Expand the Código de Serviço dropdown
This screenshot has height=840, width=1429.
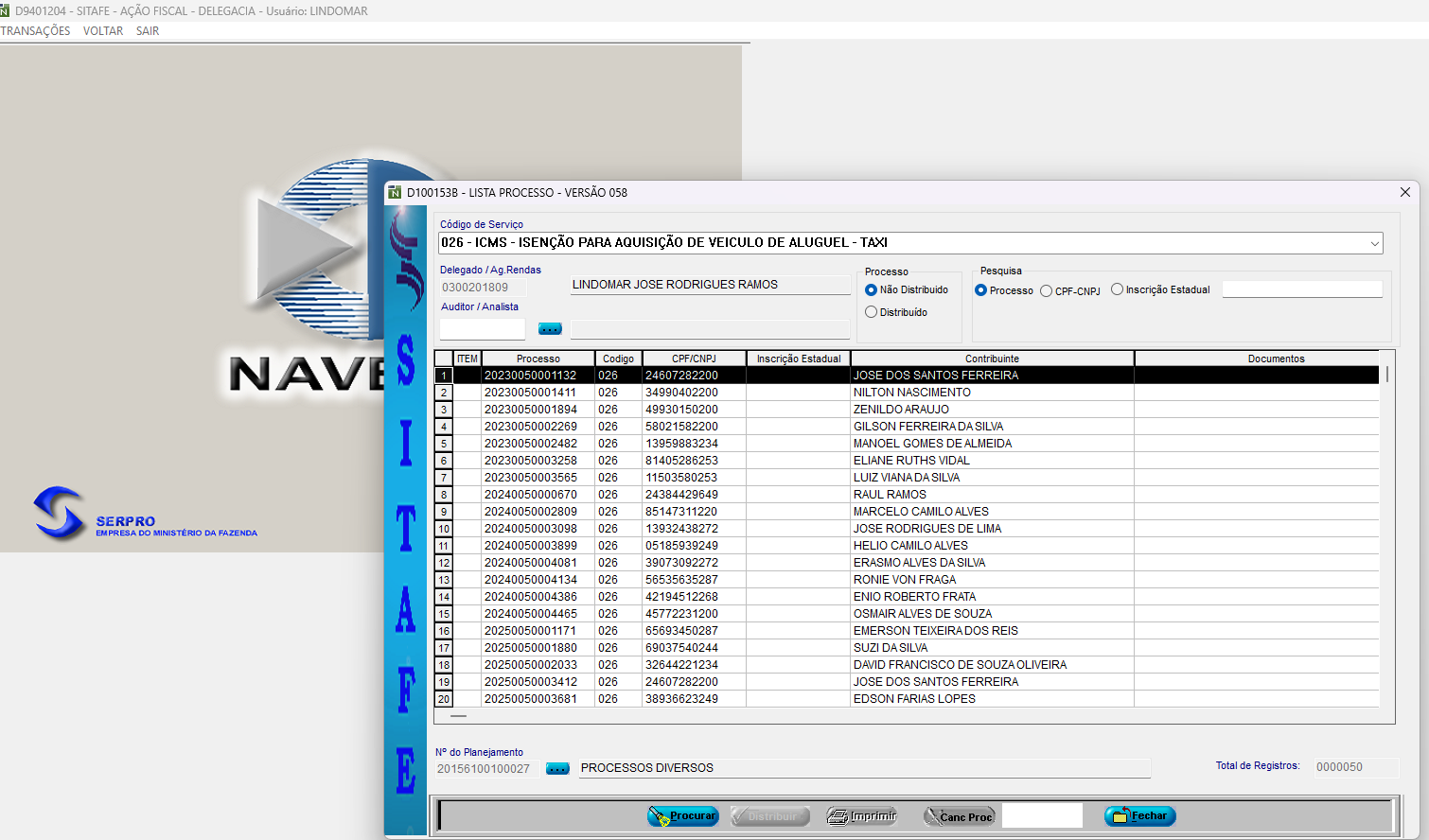1374,243
